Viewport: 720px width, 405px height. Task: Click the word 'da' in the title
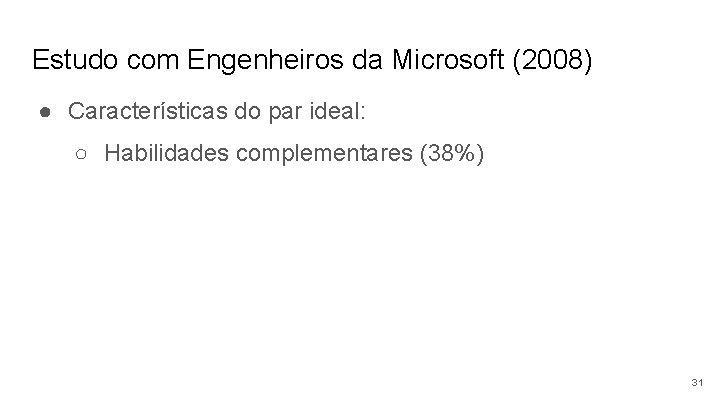[367, 60]
